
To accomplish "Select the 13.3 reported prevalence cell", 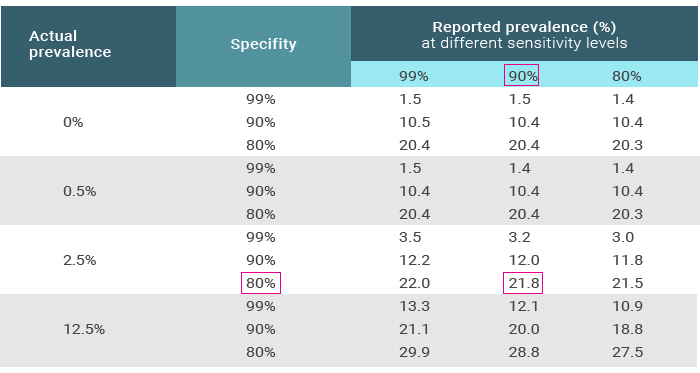I will point(414,306).
